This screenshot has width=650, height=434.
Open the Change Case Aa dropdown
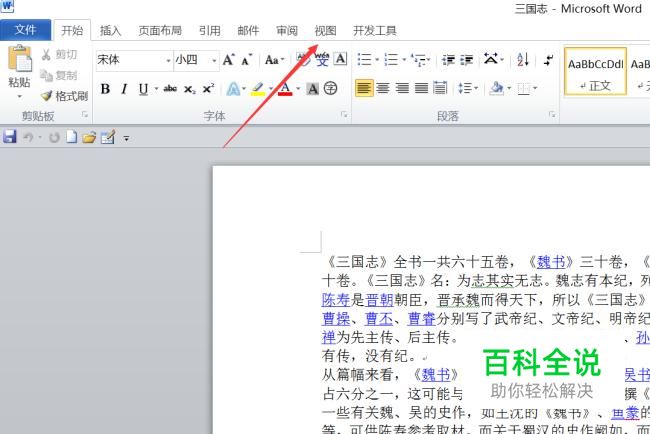coord(274,60)
